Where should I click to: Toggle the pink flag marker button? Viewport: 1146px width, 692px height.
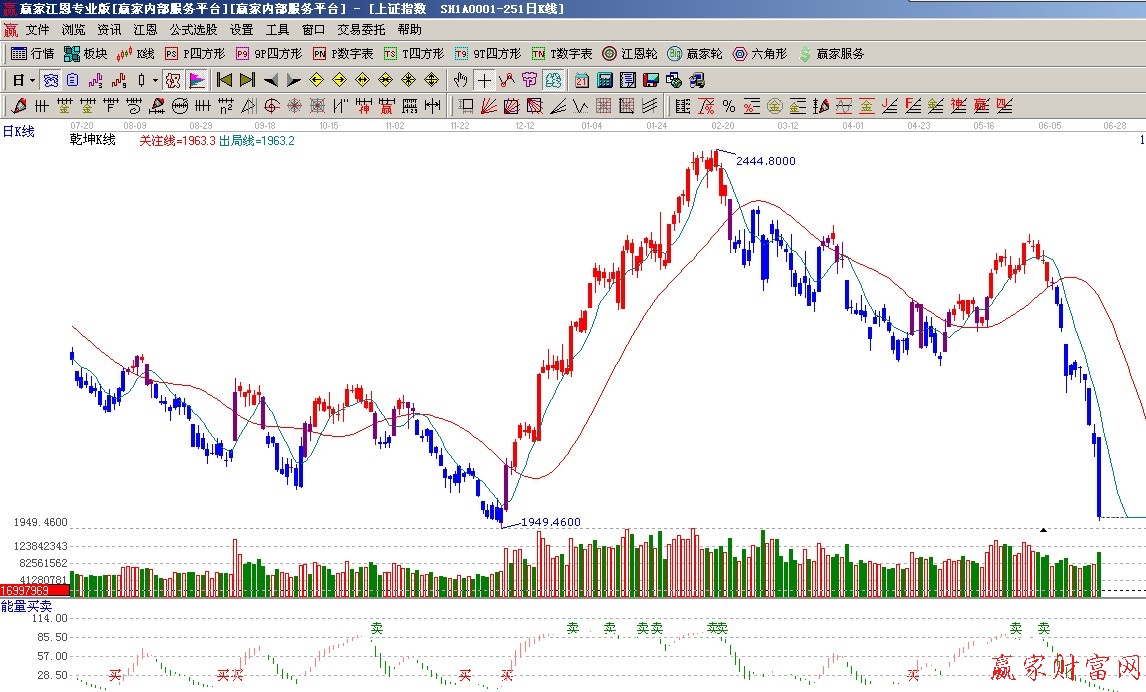point(197,80)
